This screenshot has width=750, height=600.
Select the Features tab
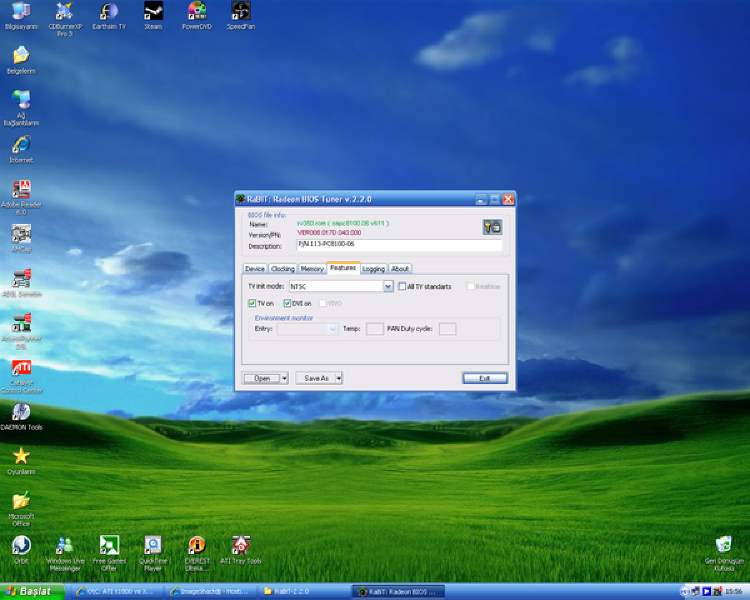coord(343,268)
